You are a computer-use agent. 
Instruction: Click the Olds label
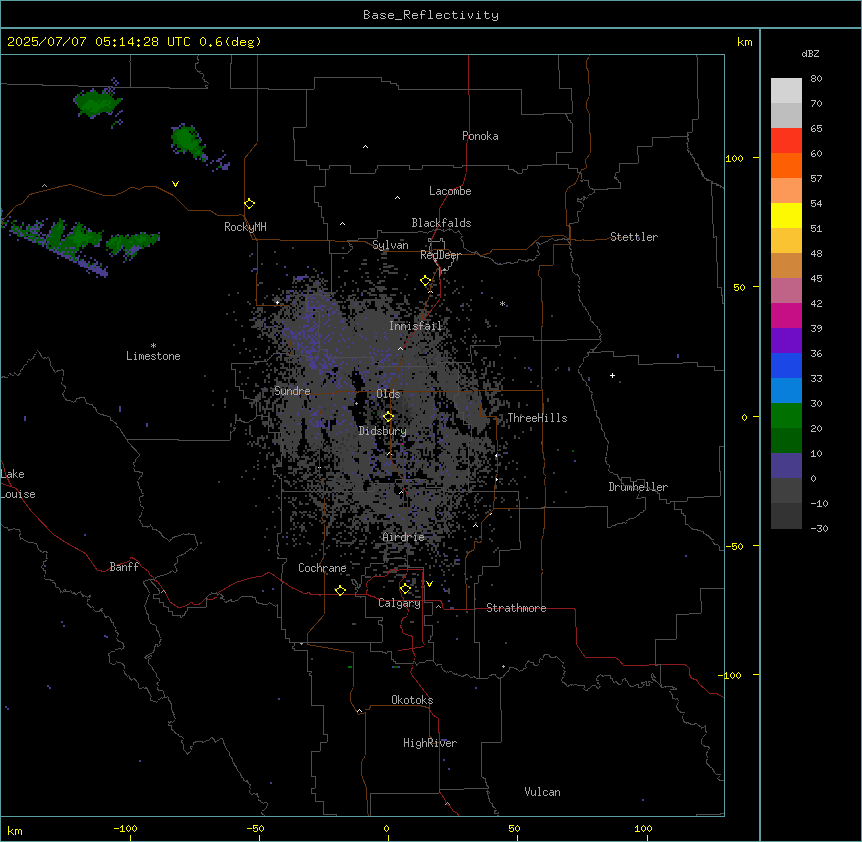click(388, 394)
